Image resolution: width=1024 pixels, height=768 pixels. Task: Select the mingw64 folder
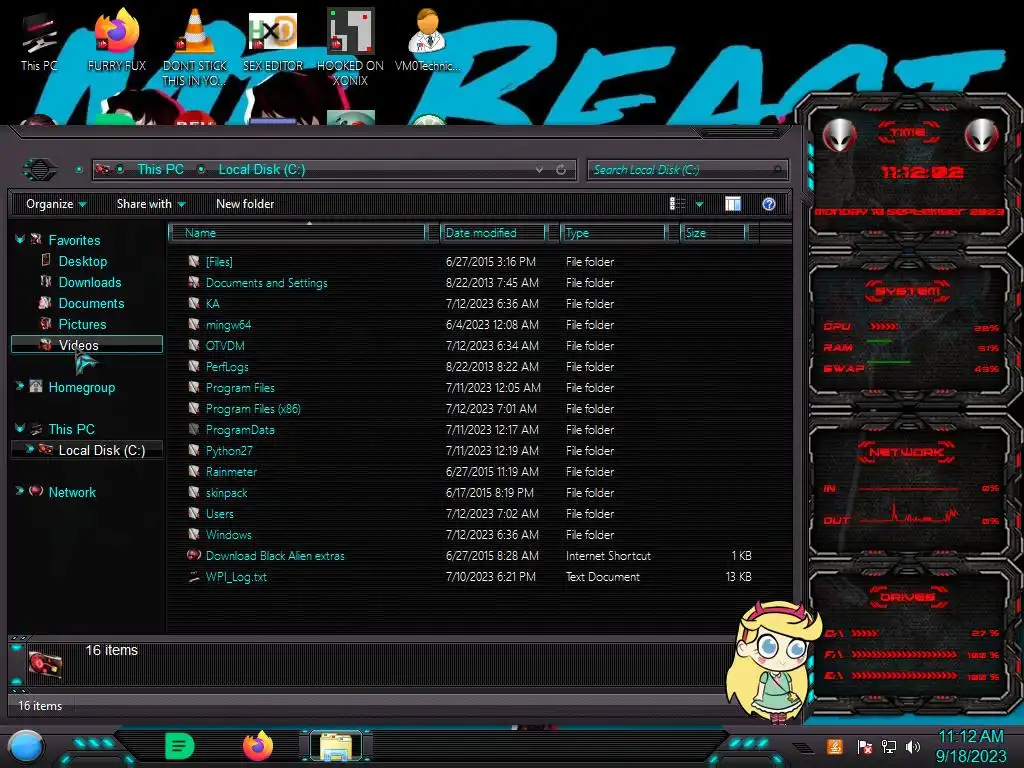228,325
